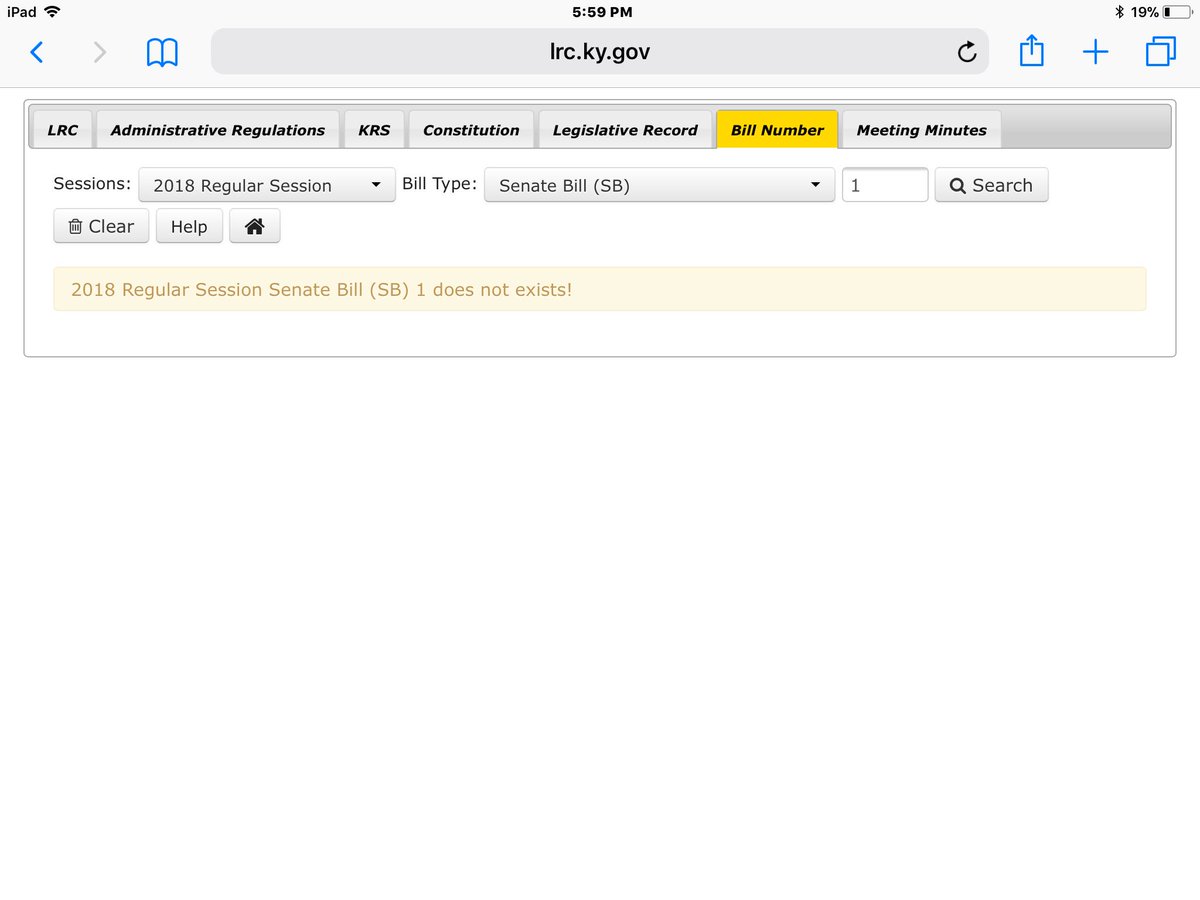Click the Clear button

(x=101, y=226)
